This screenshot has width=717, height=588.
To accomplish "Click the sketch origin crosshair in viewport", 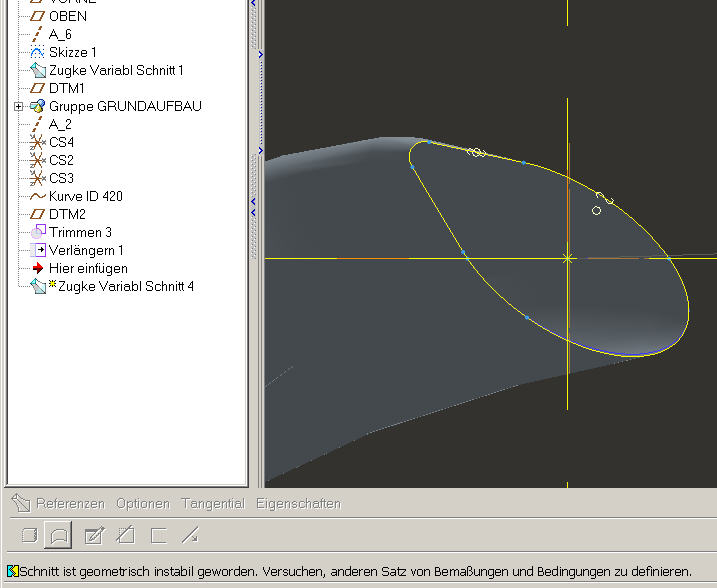I will [x=567, y=258].
